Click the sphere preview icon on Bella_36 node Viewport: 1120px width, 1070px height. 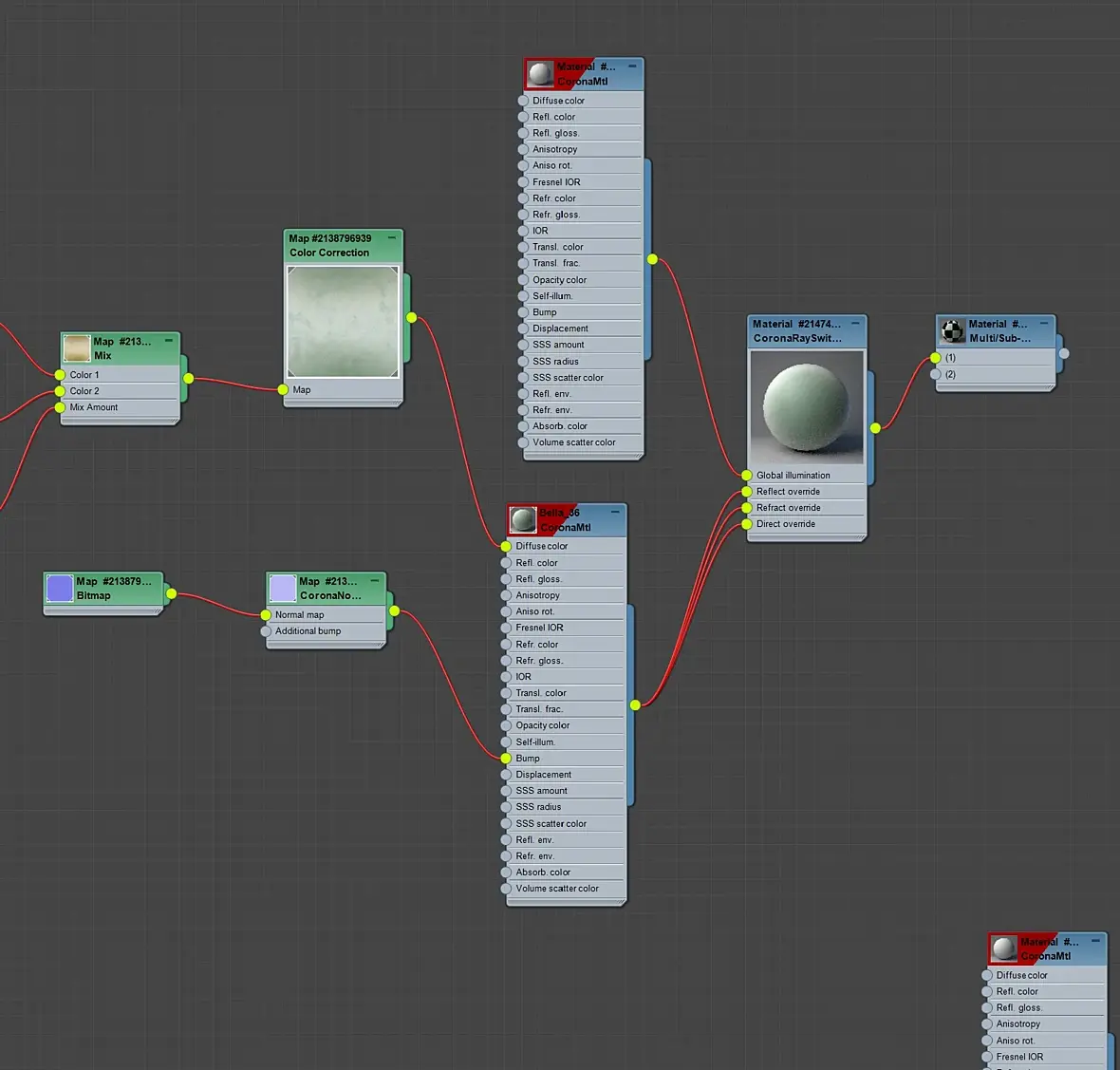pyautogui.click(x=523, y=519)
